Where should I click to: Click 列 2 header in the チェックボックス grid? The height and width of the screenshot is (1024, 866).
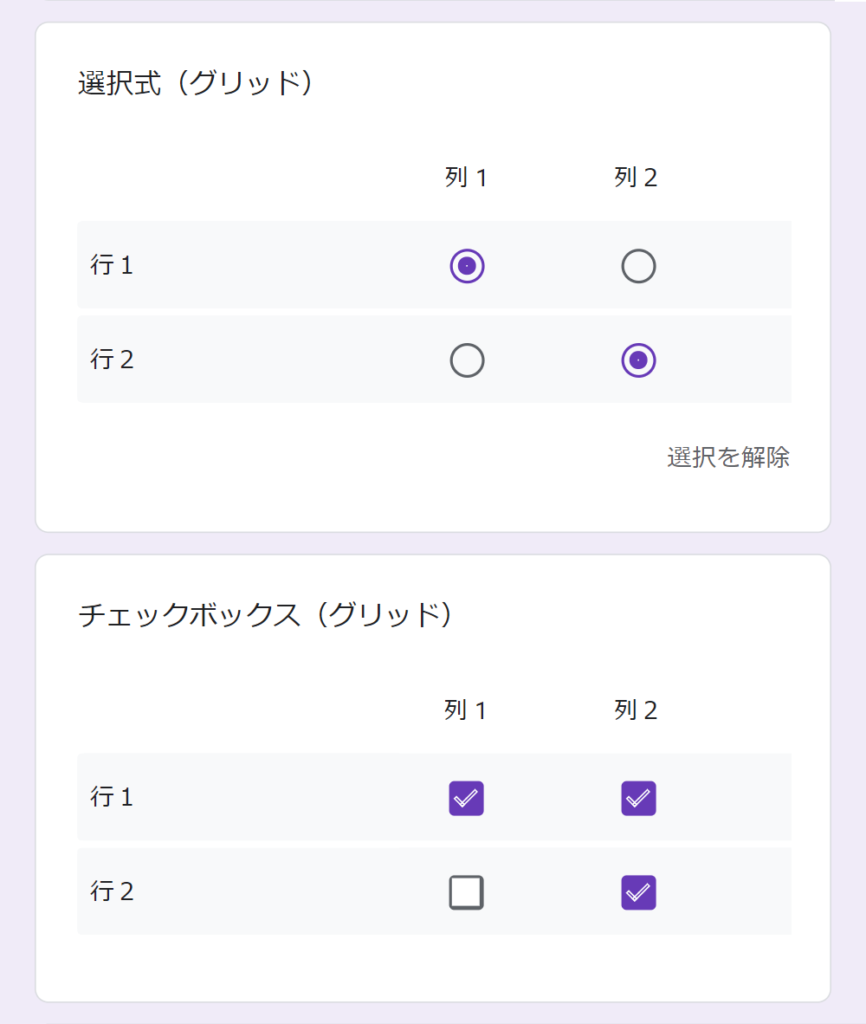tap(636, 710)
